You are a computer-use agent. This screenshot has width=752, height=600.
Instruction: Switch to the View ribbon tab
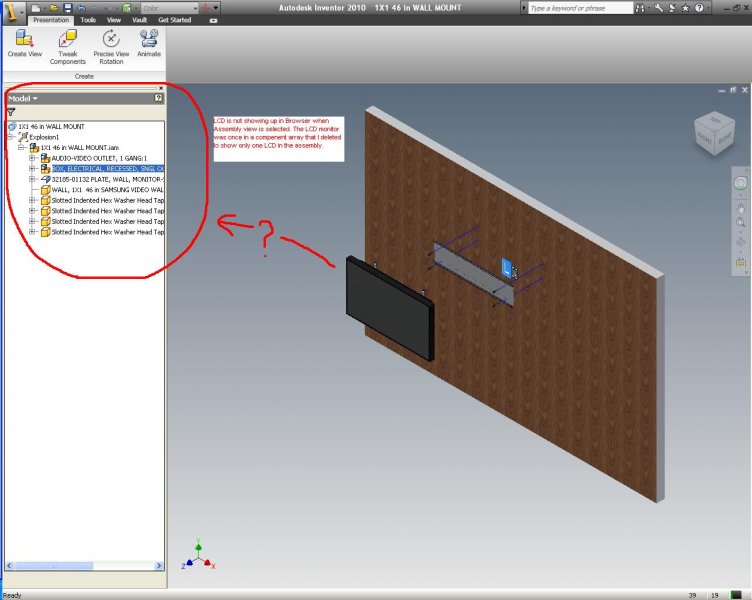click(x=114, y=20)
